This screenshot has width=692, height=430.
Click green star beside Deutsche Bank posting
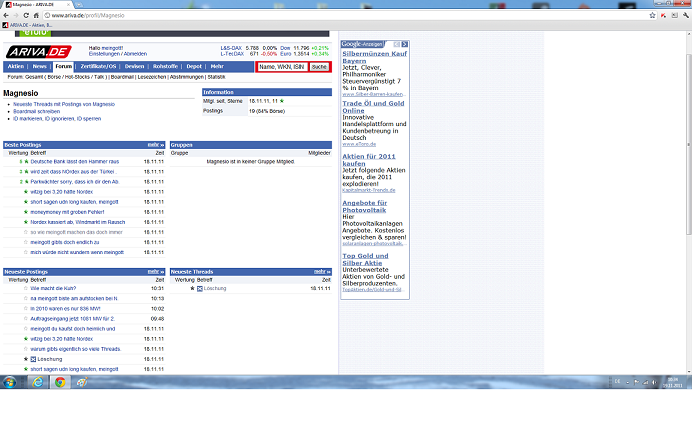26,162
